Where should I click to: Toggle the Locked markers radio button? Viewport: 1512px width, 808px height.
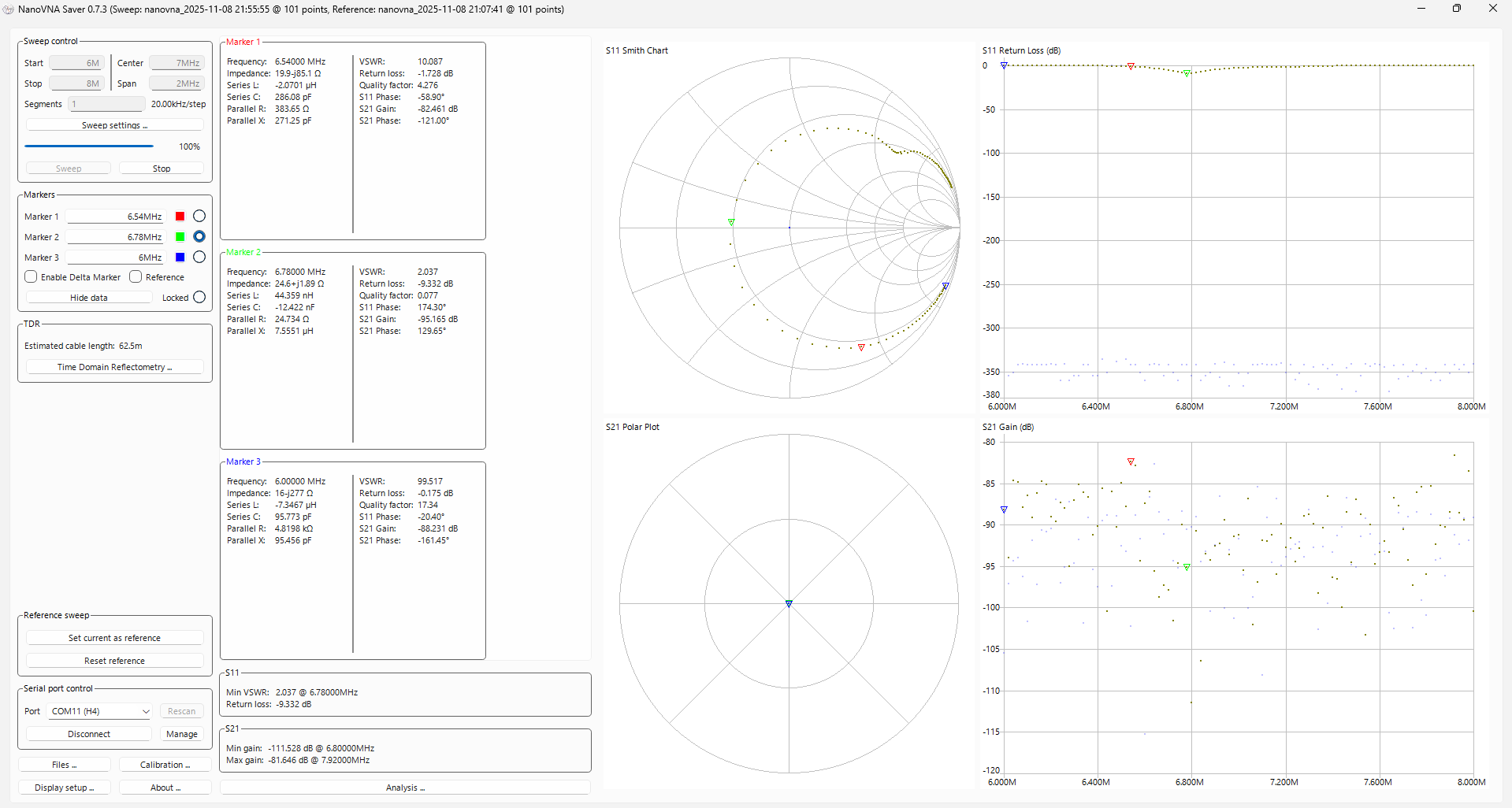click(x=199, y=298)
